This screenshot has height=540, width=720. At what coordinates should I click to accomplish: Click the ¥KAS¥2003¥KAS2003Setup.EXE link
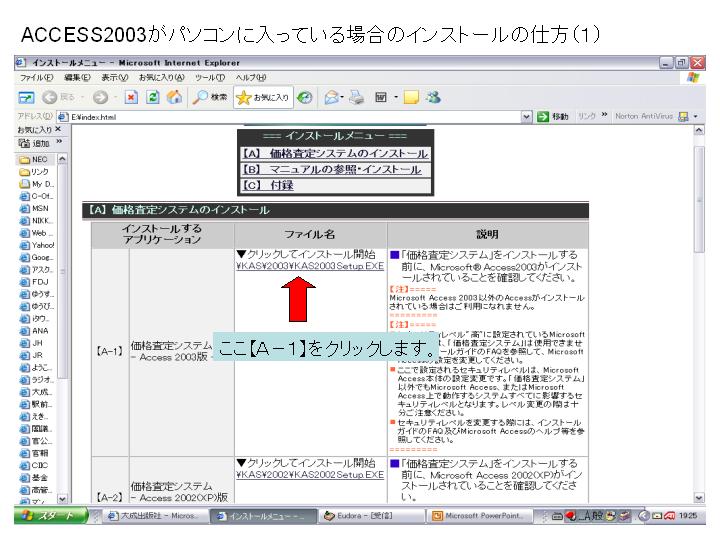(310, 266)
